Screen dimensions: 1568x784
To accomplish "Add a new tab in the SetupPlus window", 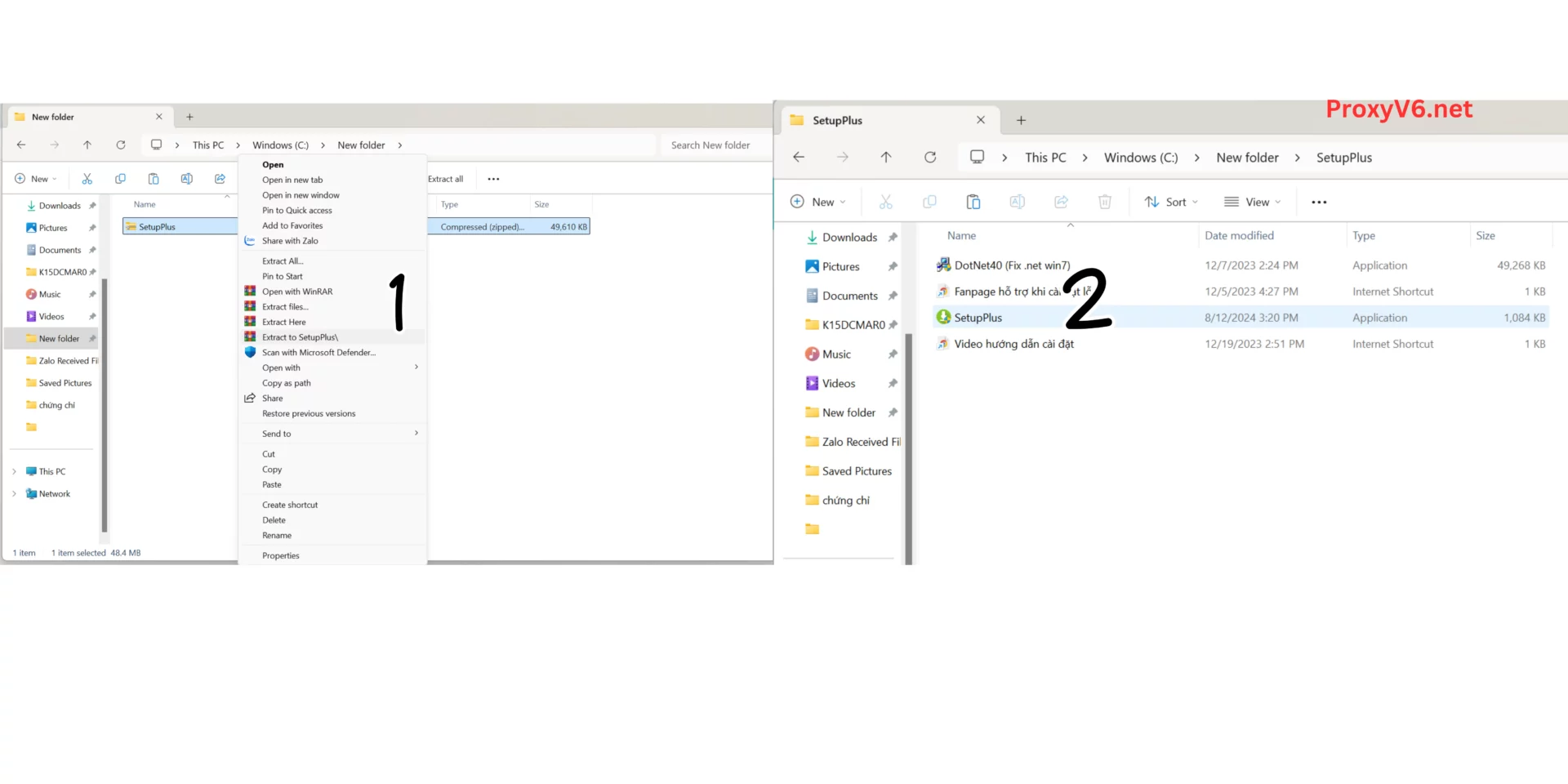I will (1021, 120).
